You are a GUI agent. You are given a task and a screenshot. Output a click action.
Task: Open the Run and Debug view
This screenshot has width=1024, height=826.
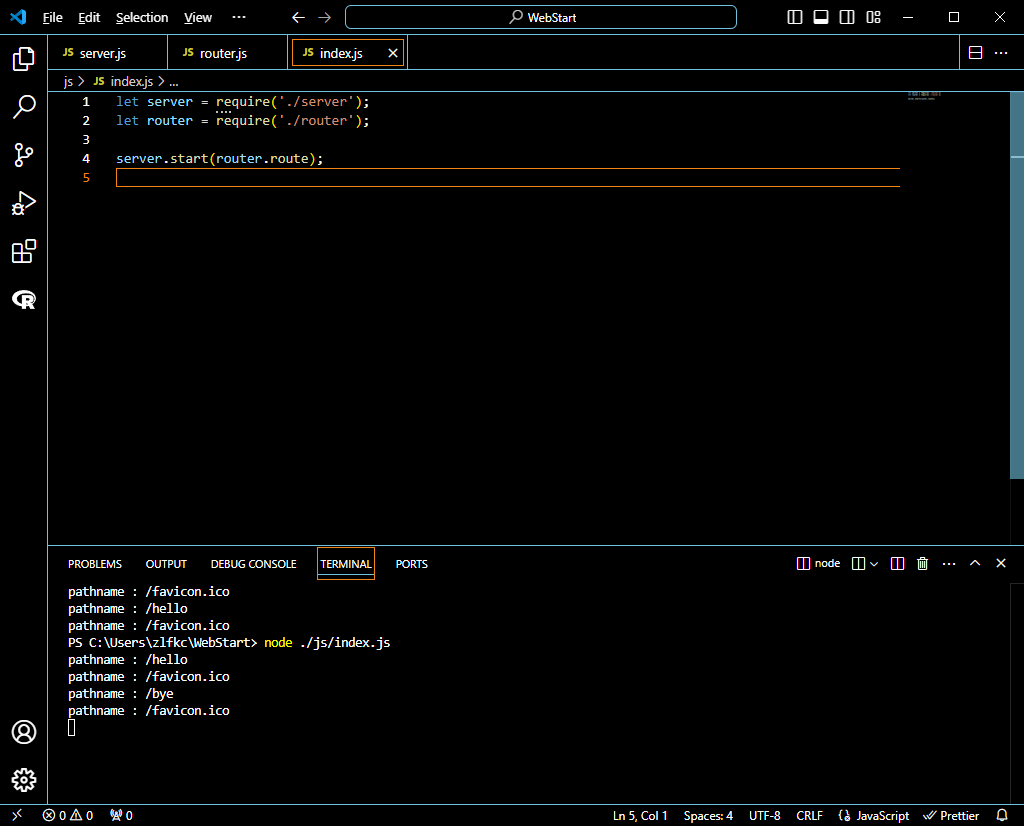click(24, 203)
